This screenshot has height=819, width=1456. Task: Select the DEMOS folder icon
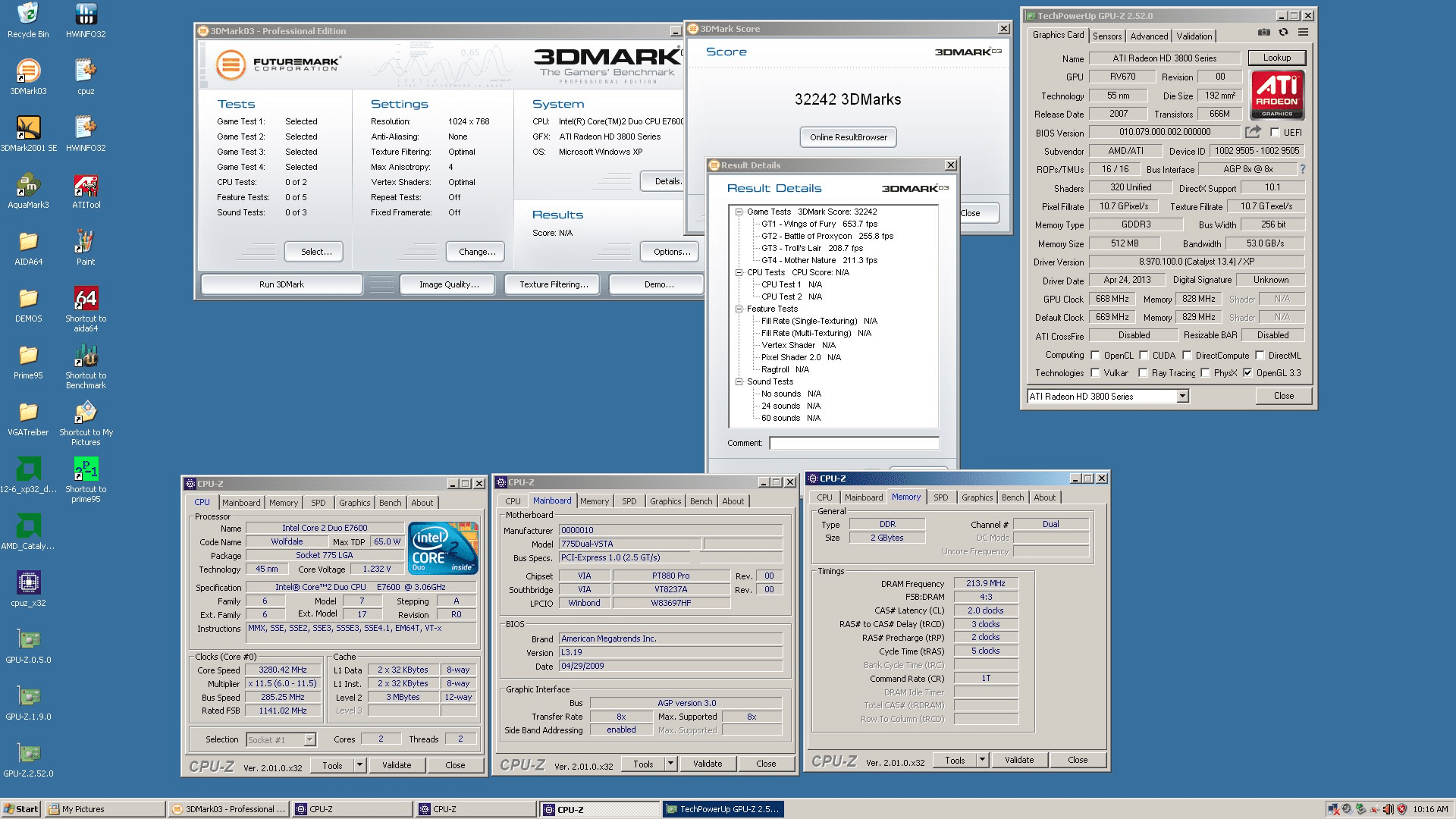pyautogui.click(x=28, y=305)
